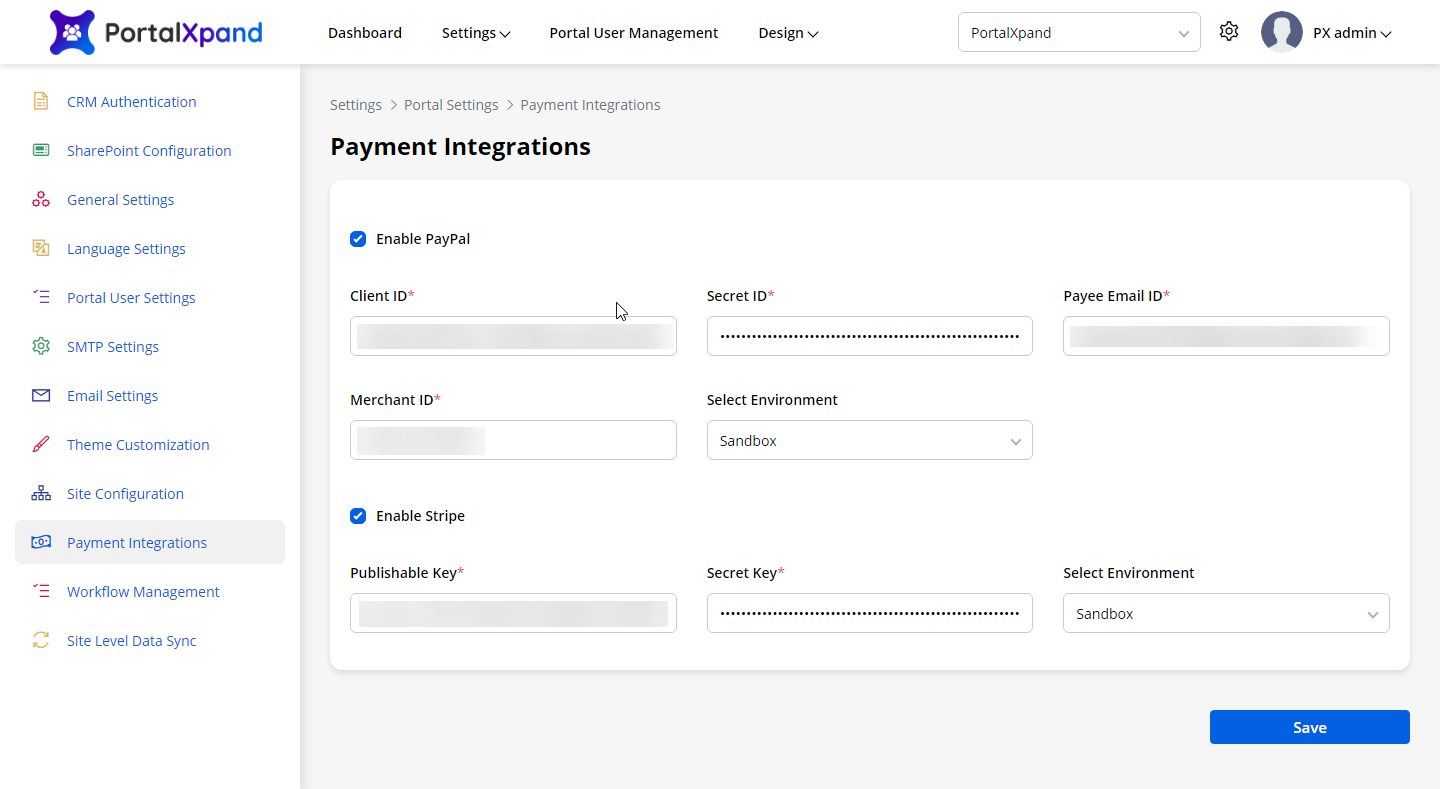This screenshot has width=1440, height=789.
Task: Open PayPal Select Environment dropdown
Action: click(x=869, y=441)
